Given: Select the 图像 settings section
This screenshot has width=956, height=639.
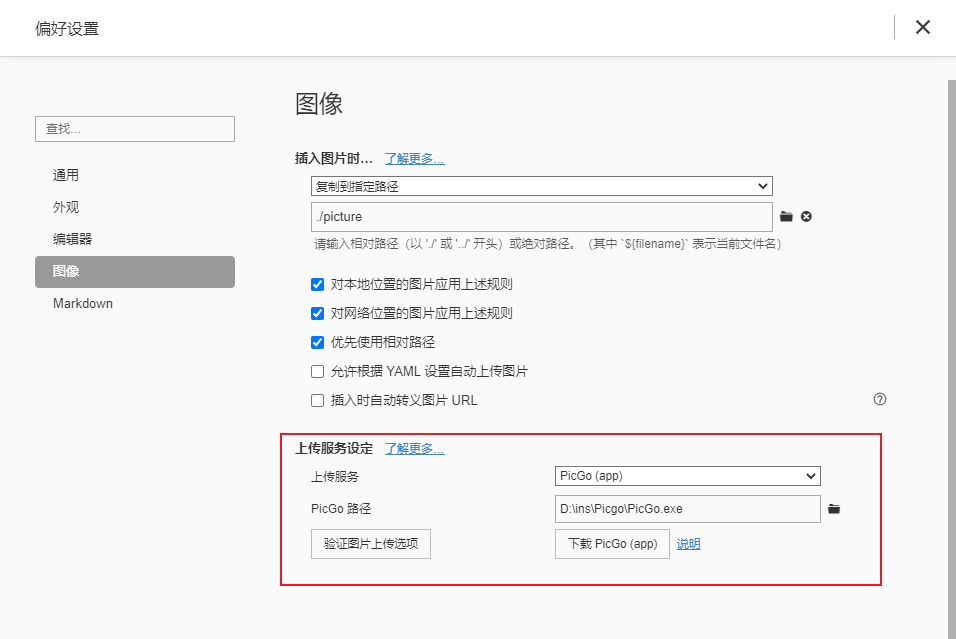Looking at the screenshot, I should tap(135, 271).
